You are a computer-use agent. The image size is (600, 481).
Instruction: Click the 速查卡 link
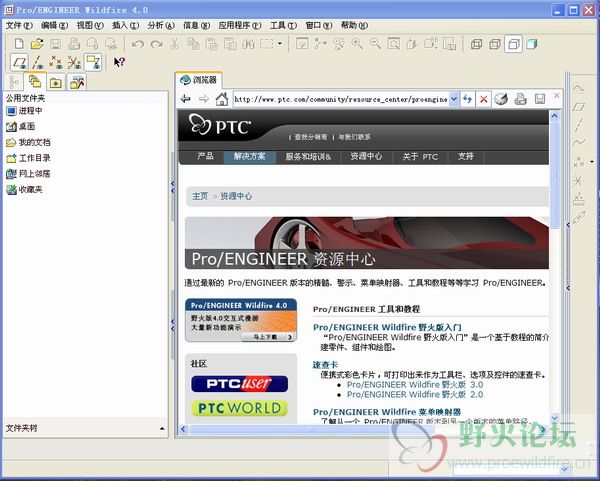tap(325, 365)
